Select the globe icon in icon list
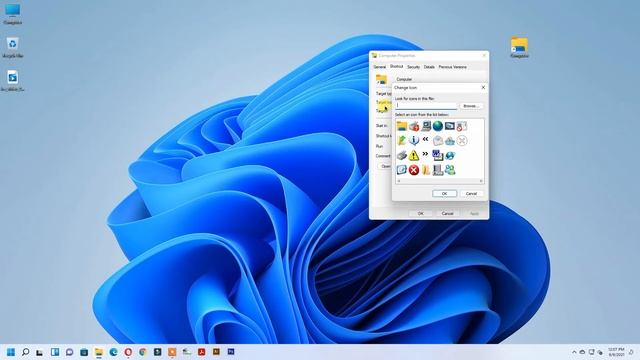This screenshot has height=360, width=640. tap(438, 126)
